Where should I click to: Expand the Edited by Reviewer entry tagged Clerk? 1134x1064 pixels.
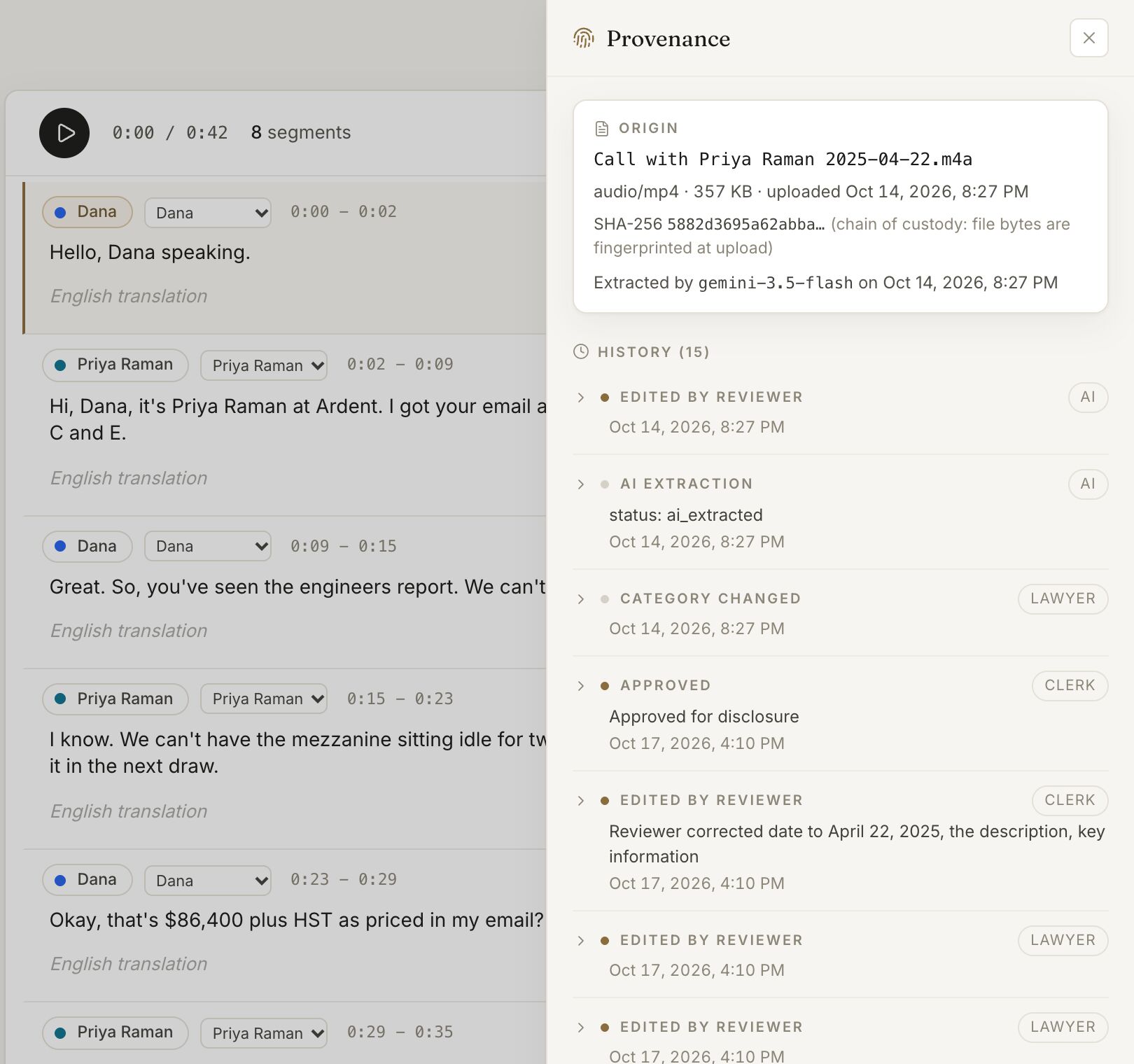pyautogui.click(x=581, y=800)
